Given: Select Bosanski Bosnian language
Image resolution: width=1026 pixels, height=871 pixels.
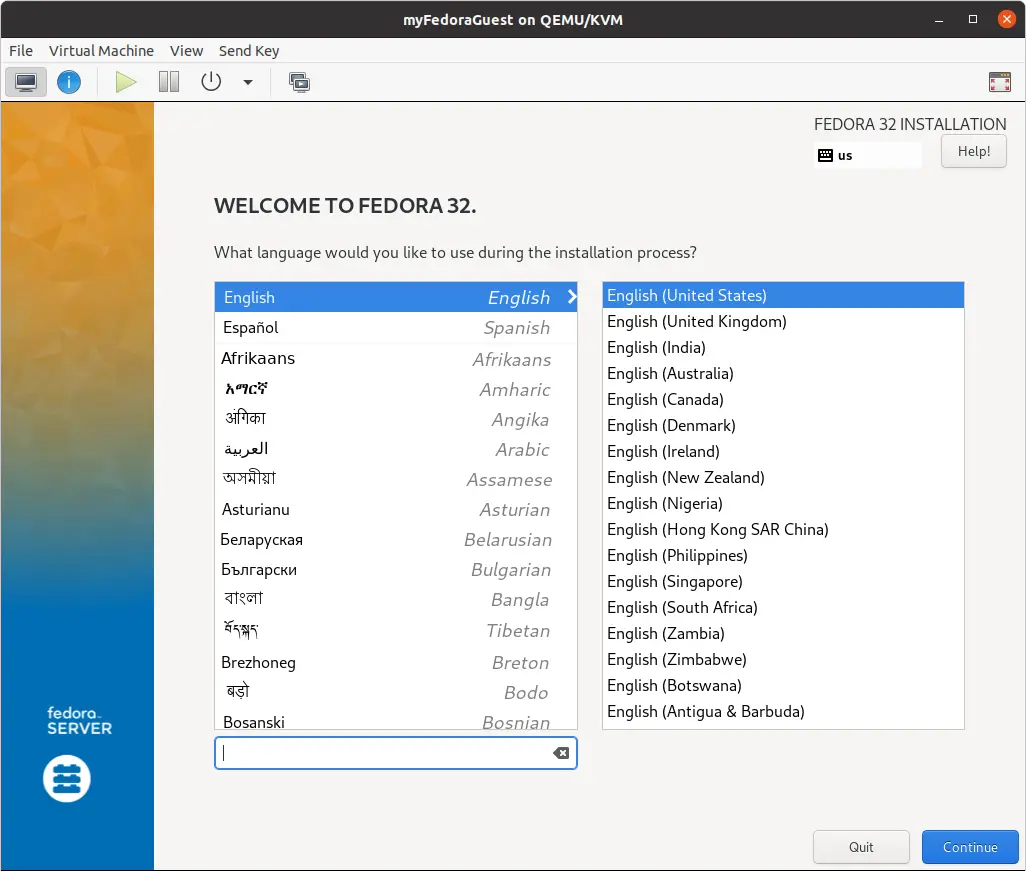Looking at the screenshot, I should click(x=396, y=720).
